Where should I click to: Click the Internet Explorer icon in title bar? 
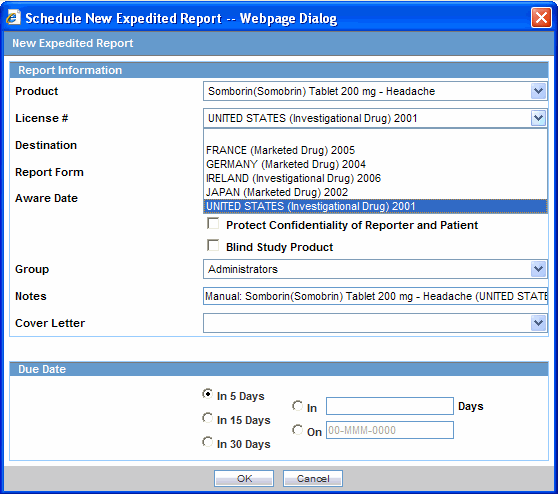13,17
